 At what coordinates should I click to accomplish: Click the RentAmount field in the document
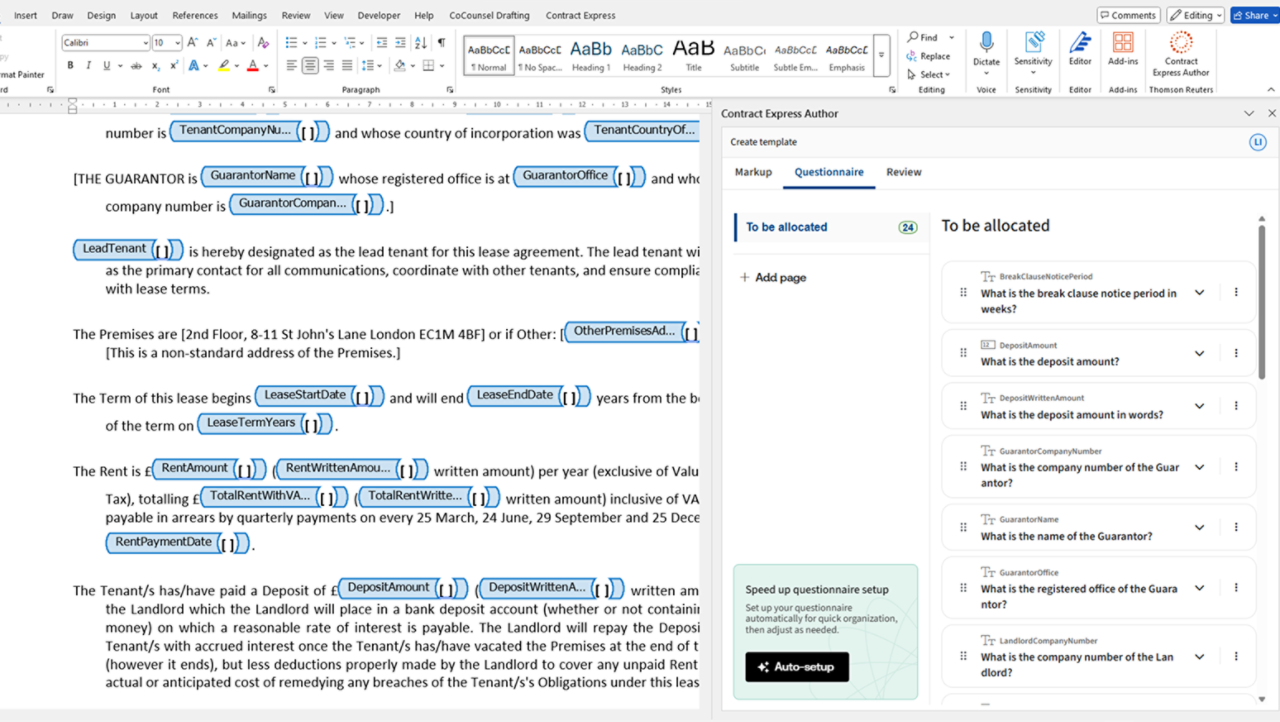[x=195, y=468]
